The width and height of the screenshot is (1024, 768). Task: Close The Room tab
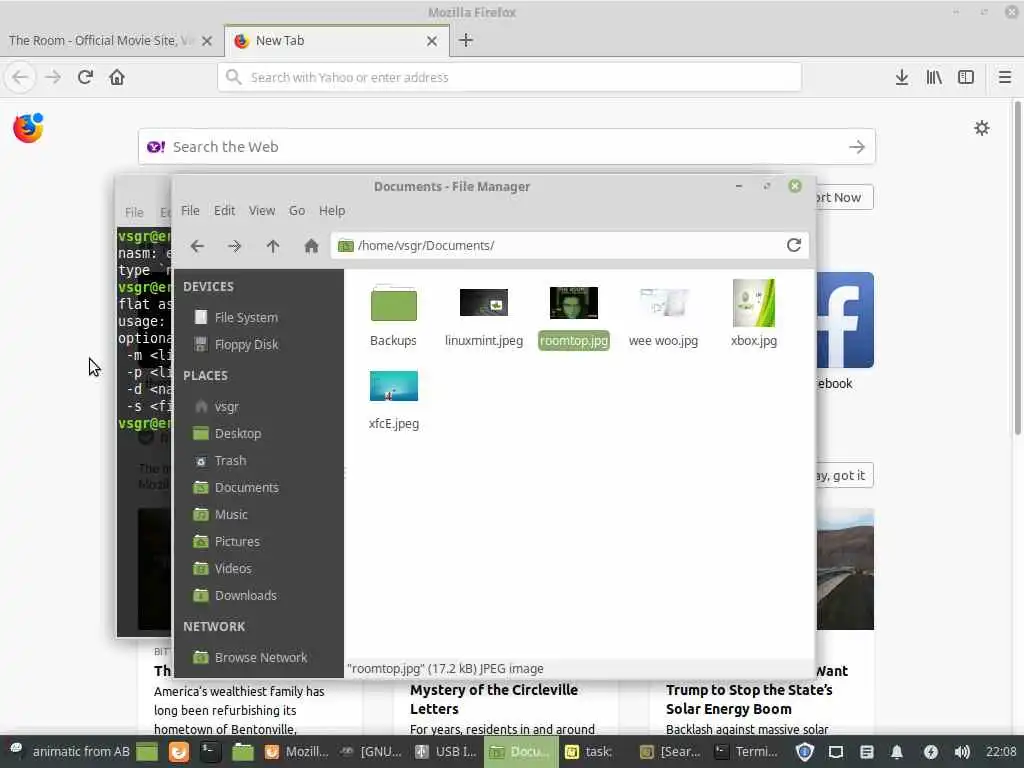pyautogui.click(x=207, y=40)
